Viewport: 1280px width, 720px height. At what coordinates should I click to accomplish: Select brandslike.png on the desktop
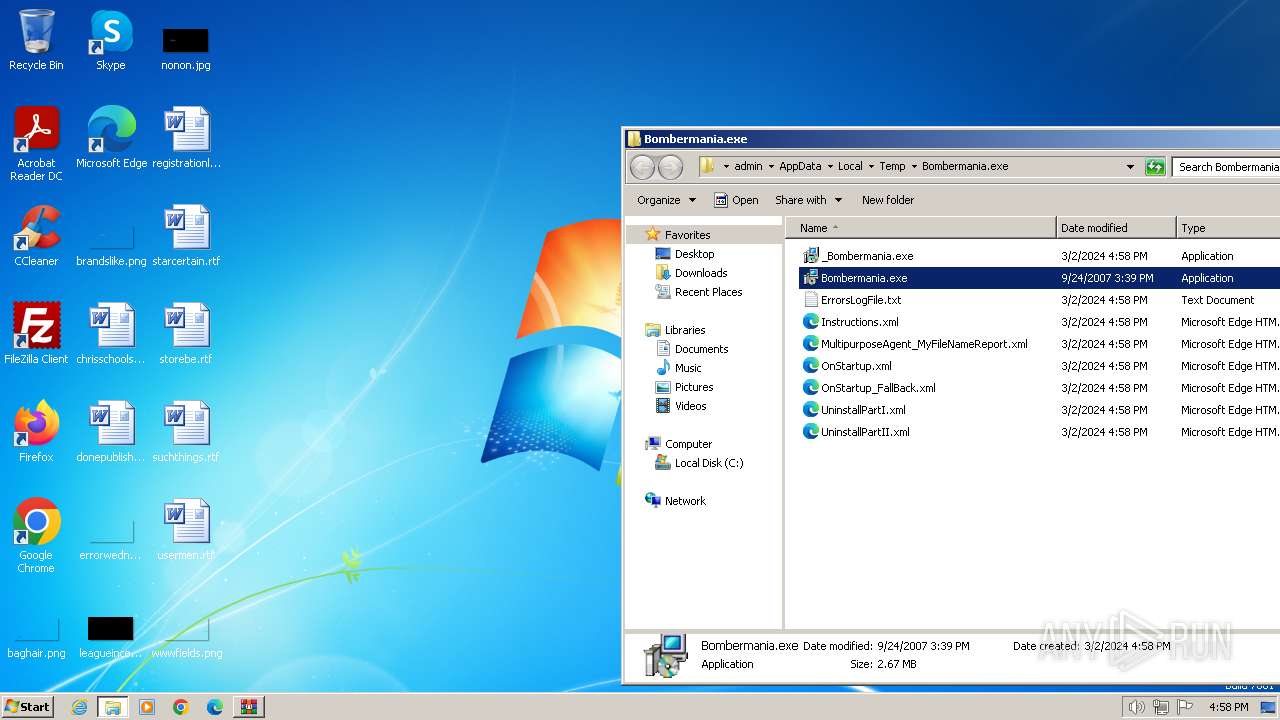(x=111, y=245)
